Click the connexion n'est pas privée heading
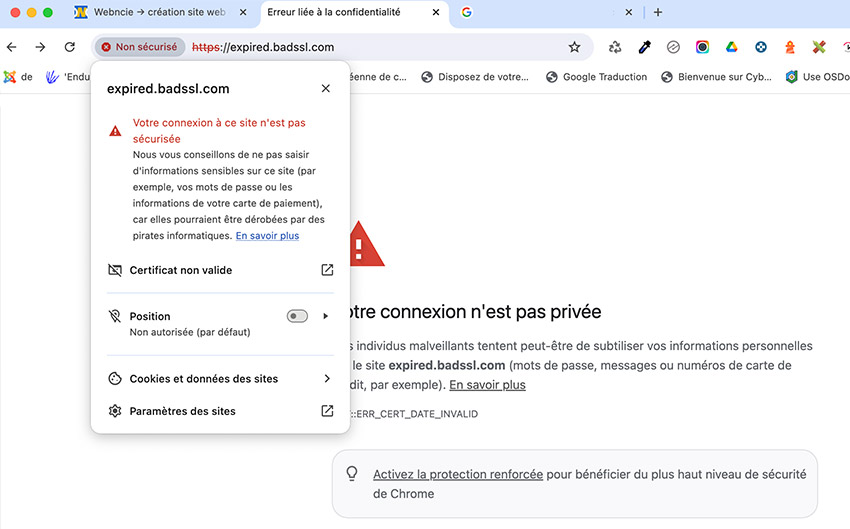This screenshot has width=850, height=529. coord(474,312)
